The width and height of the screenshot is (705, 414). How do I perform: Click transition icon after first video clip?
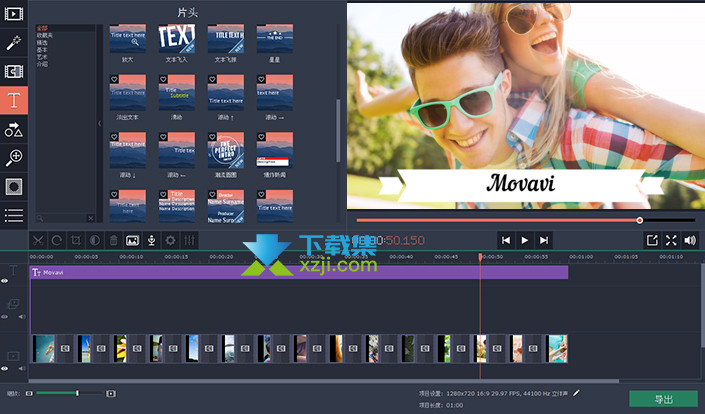[66, 348]
